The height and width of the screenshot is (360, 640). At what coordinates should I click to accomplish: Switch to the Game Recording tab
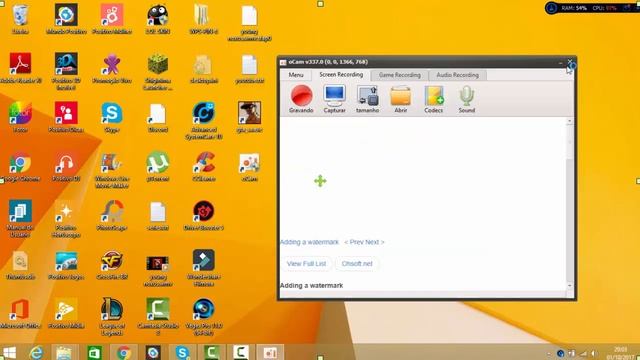pos(400,75)
